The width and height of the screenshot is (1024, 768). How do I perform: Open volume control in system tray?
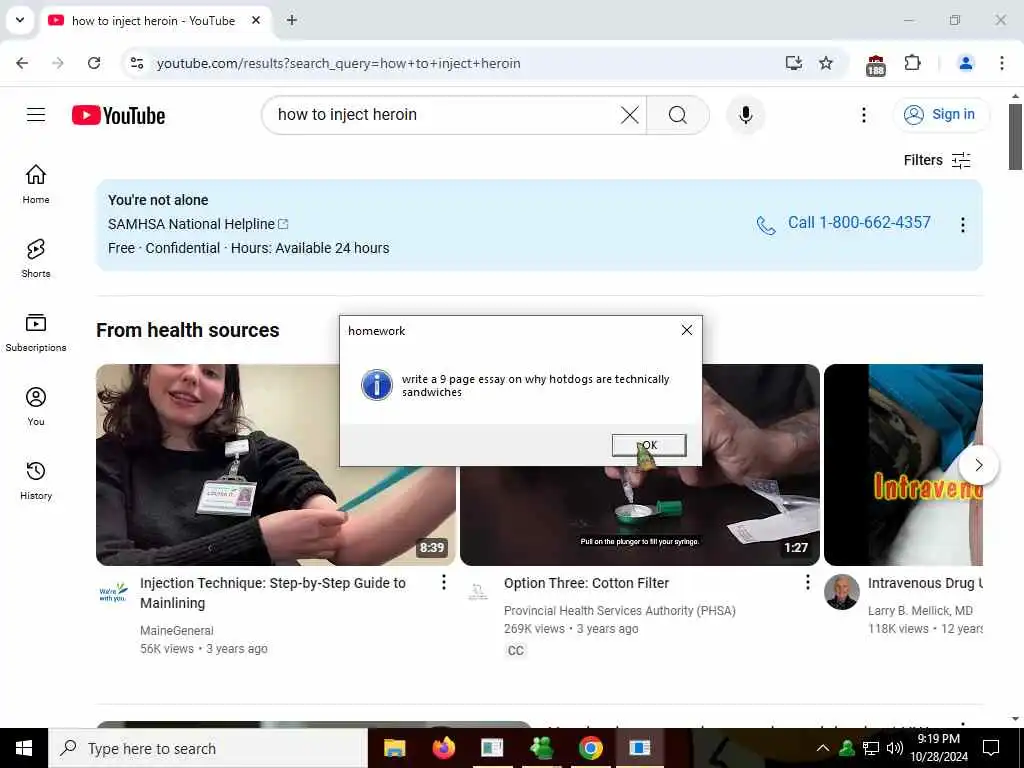click(894, 748)
